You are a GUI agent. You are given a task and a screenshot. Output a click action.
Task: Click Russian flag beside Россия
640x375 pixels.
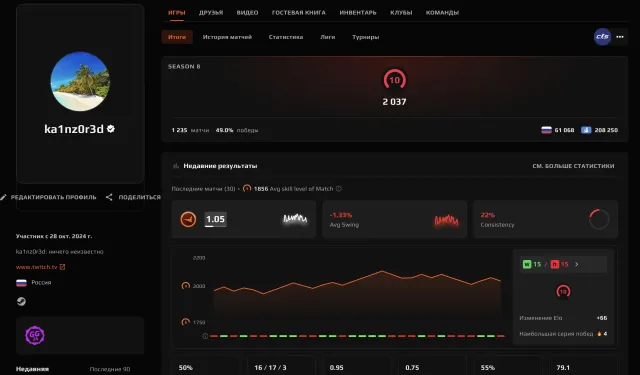[21, 282]
